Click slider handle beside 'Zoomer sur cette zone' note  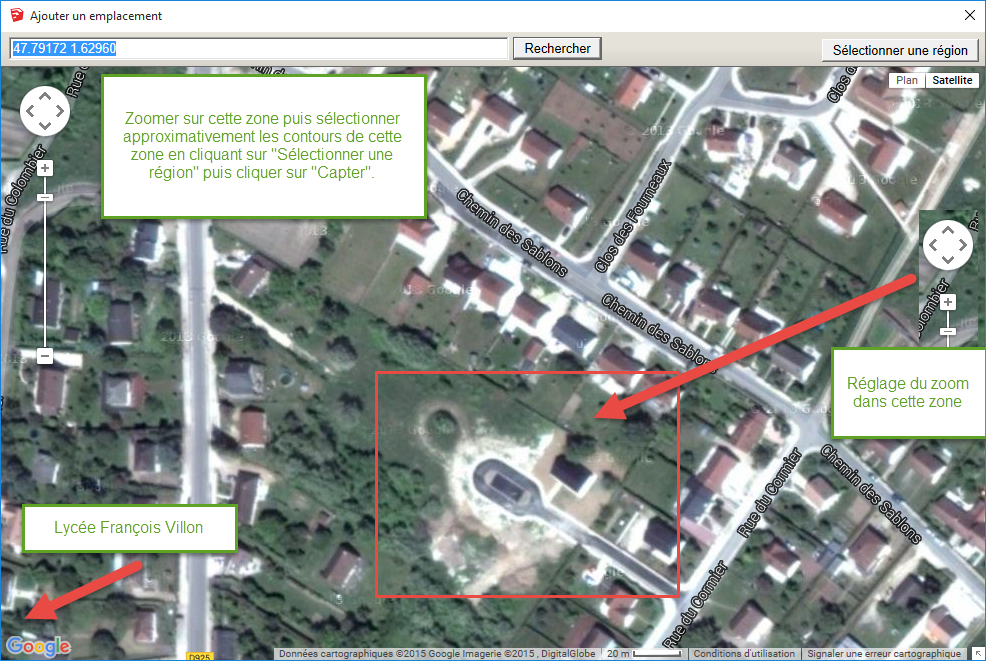(x=45, y=197)
